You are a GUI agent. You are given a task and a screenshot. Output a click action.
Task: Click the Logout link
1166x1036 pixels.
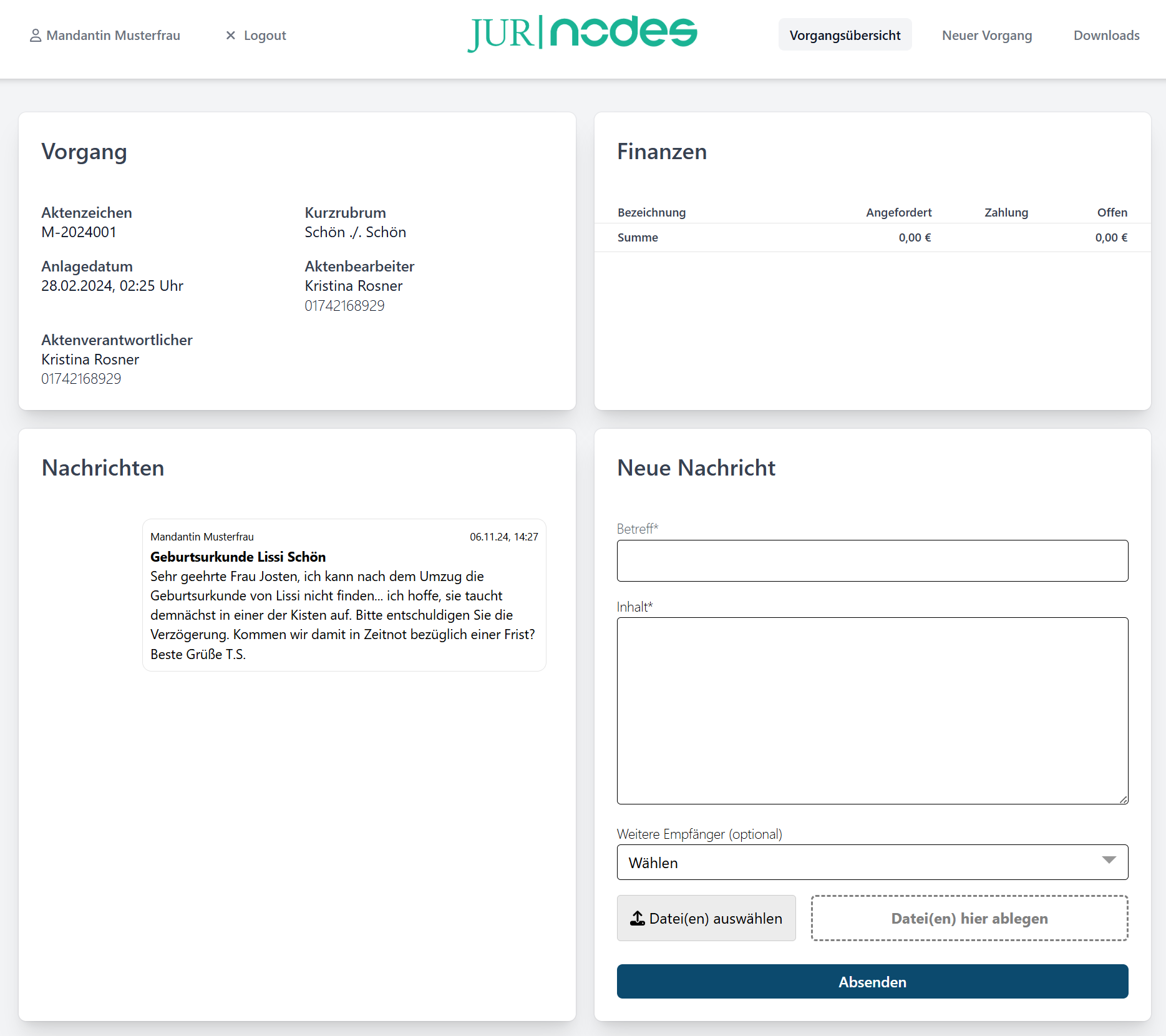click(x=265, y=36)
